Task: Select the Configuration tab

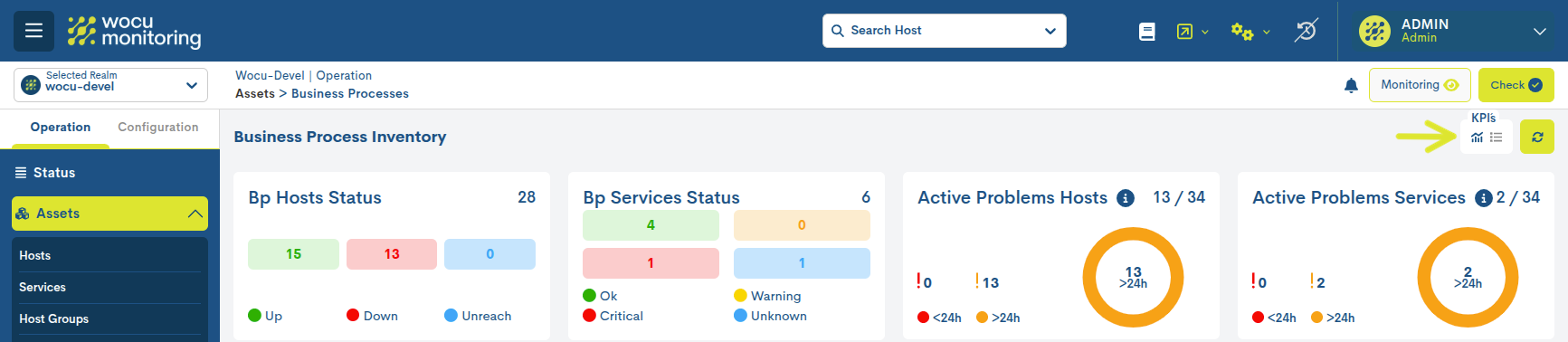Action: [158, 128]
